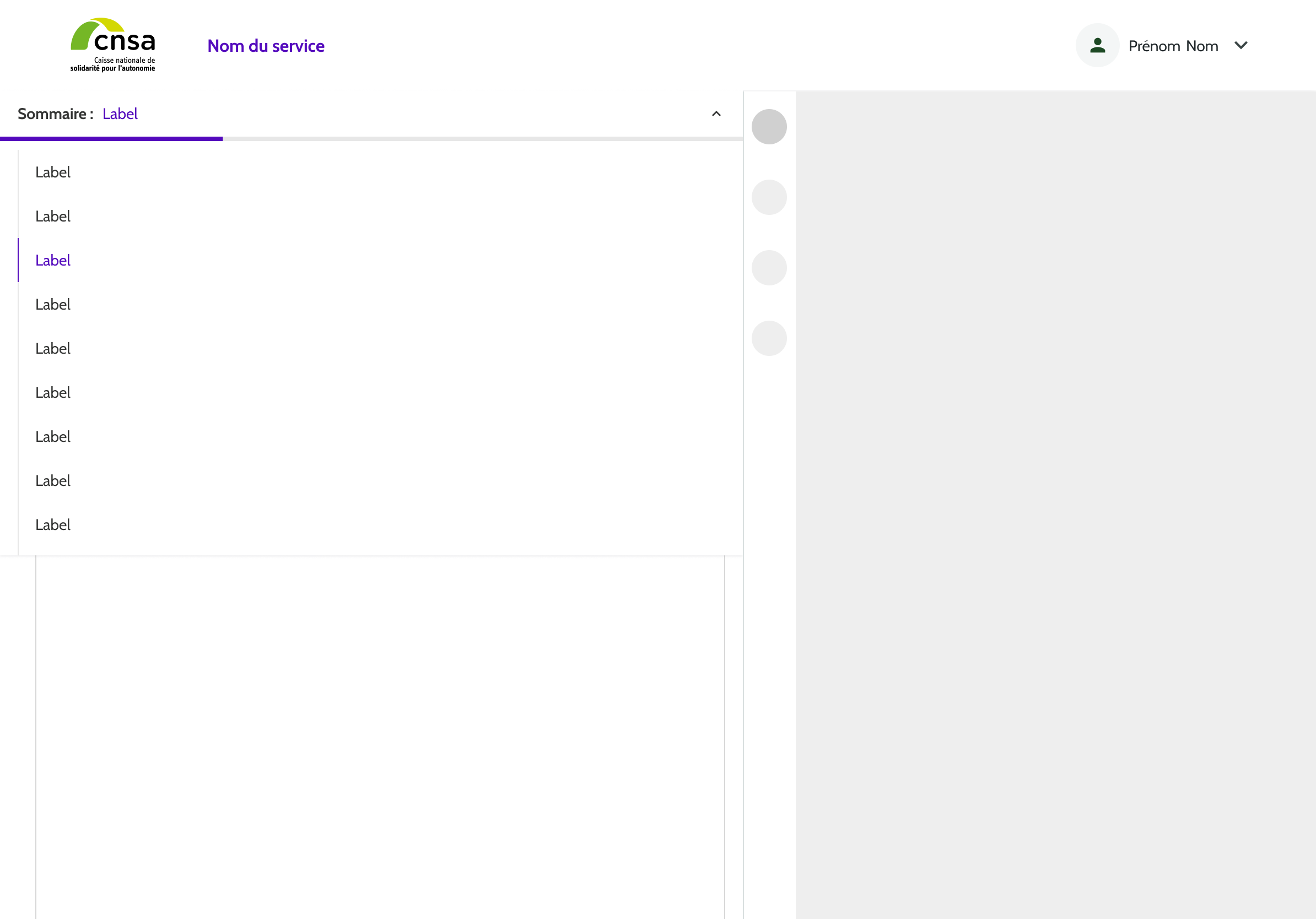Collapse the Sommaire panel with the up chevron
The image size is (1316, 919).
coord(716,114)
